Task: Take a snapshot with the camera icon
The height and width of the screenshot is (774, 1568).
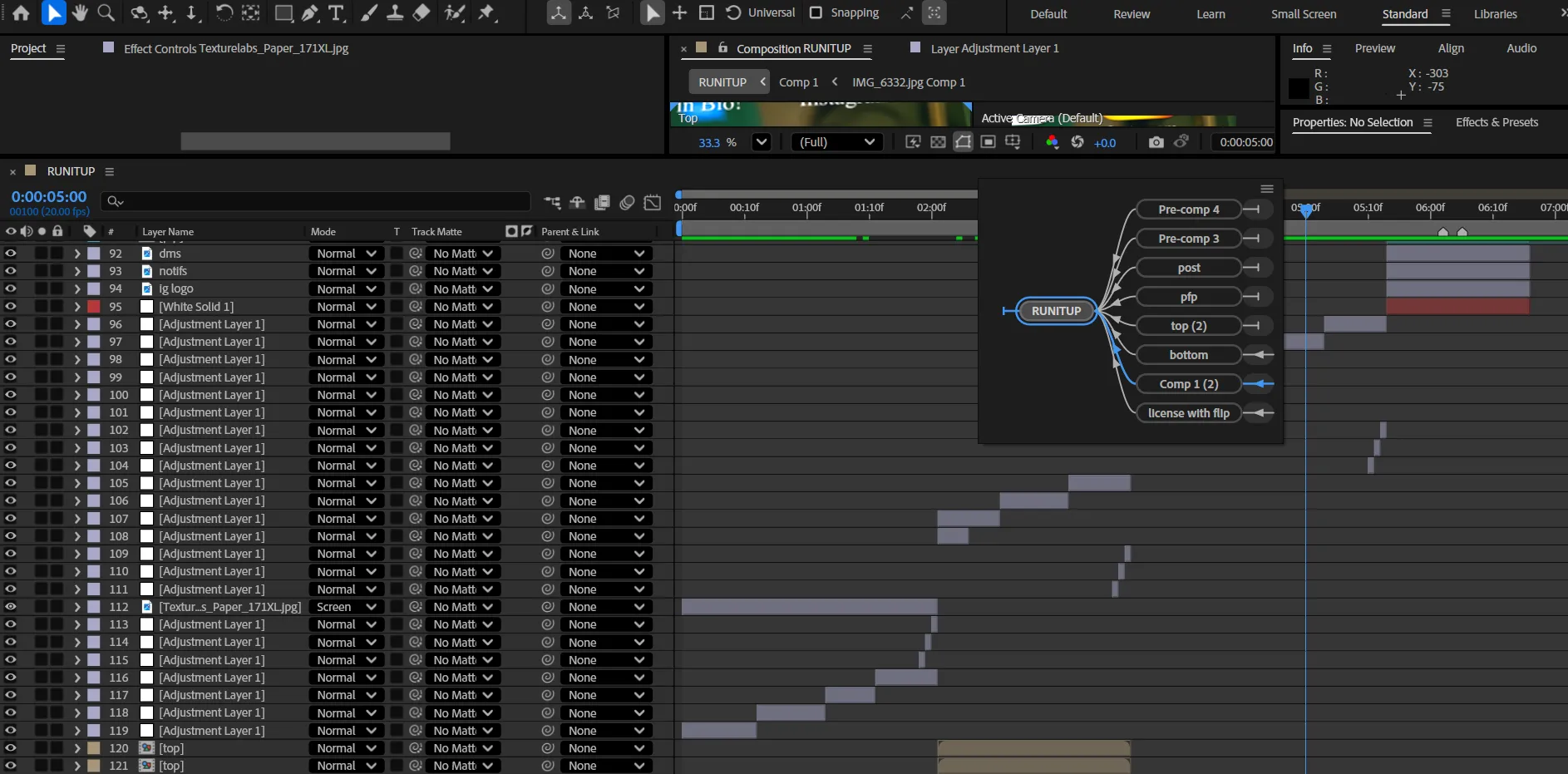Action: (x=1156, y=142)
